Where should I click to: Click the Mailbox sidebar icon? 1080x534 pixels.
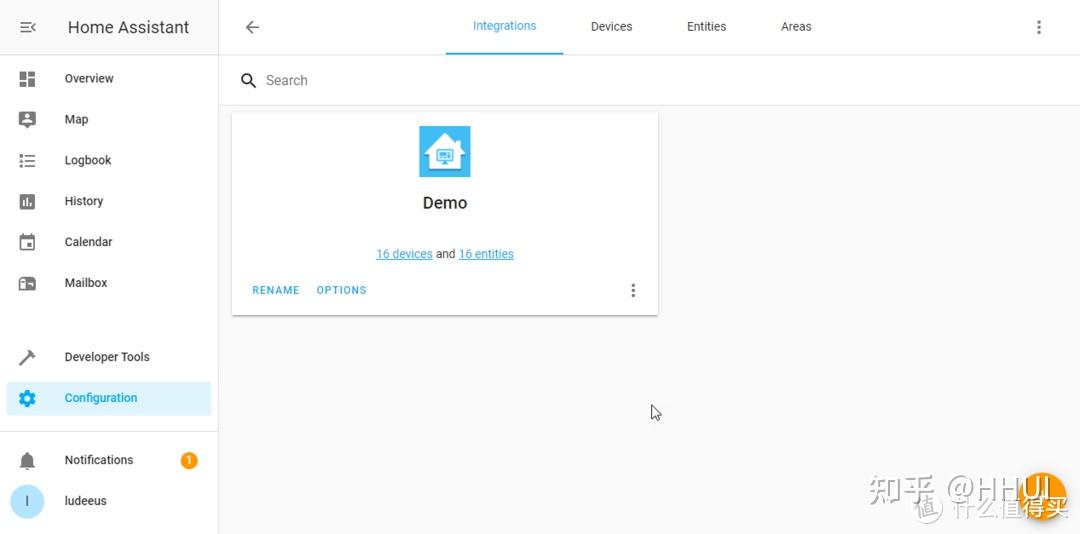[27, 283]
